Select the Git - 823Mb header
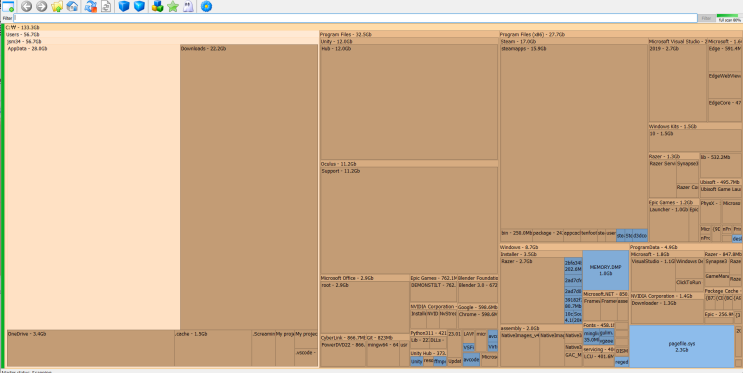 388,338
